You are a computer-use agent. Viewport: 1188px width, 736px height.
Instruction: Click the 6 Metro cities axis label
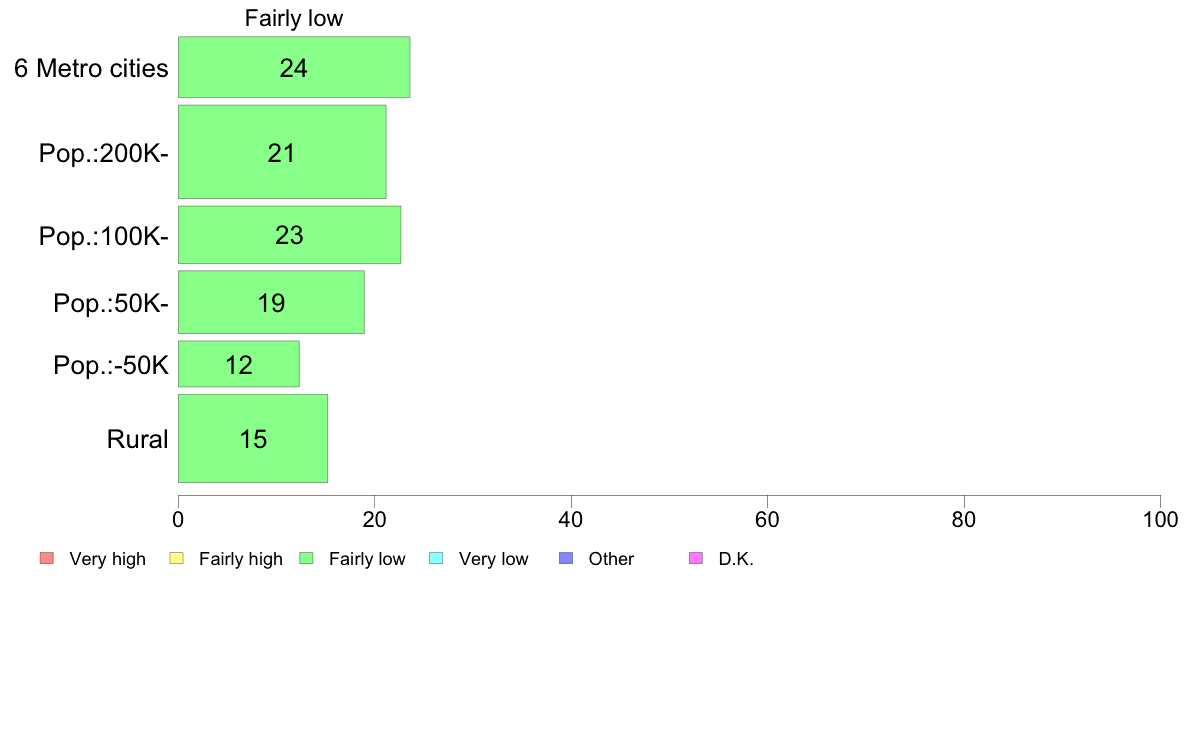pyautogui.click(x=91, y=68)
